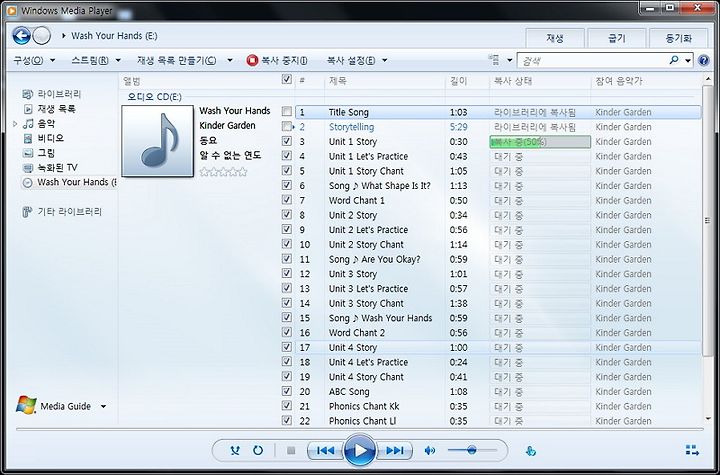Click the vertical scrollbar of track list
Screen dimensions: 720x475
(x=707, y=221)
